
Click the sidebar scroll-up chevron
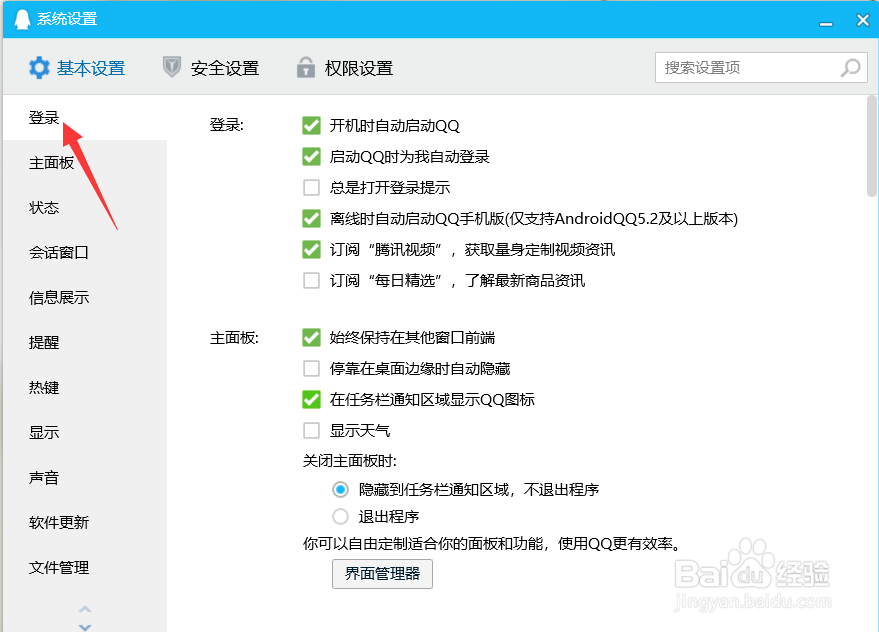(x=85, y=609)
